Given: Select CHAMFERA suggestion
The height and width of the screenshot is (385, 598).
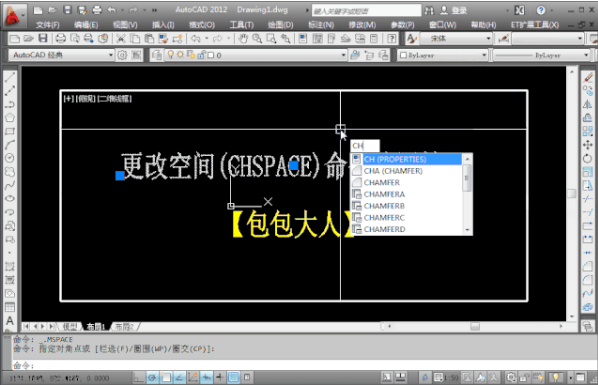Looking at the screenshot, I should click(407, 194).
